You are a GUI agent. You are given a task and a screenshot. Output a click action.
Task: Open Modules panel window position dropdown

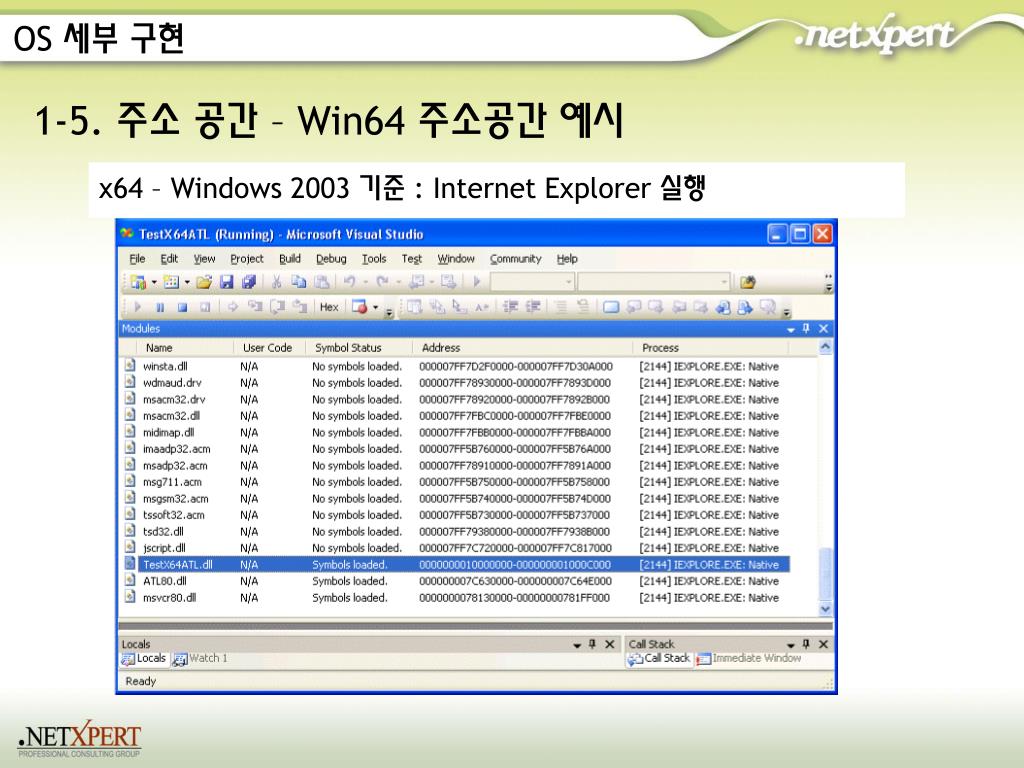tap(791, 329)
